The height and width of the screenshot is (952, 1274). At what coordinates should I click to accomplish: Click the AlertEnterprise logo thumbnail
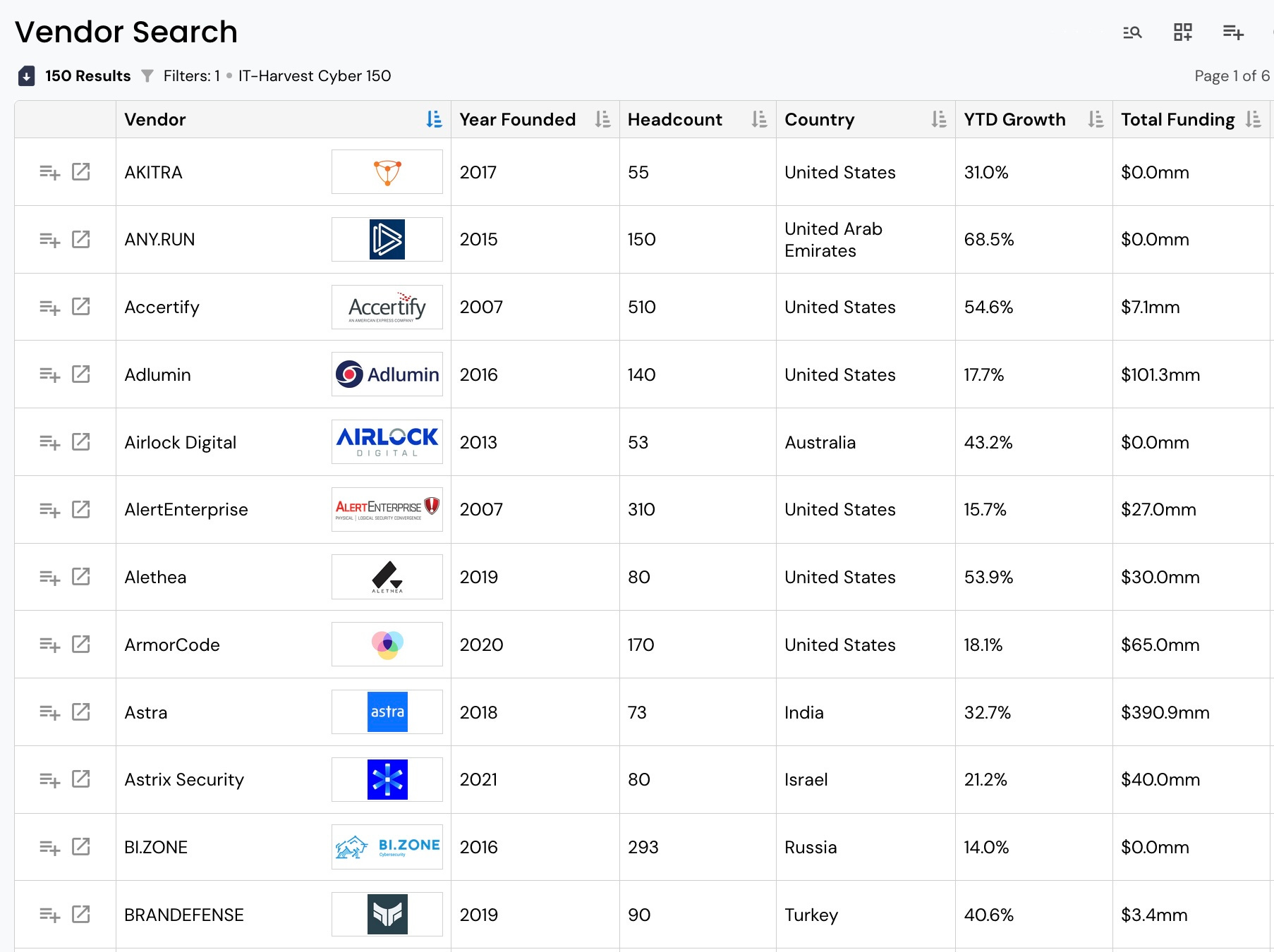[387, 509]
